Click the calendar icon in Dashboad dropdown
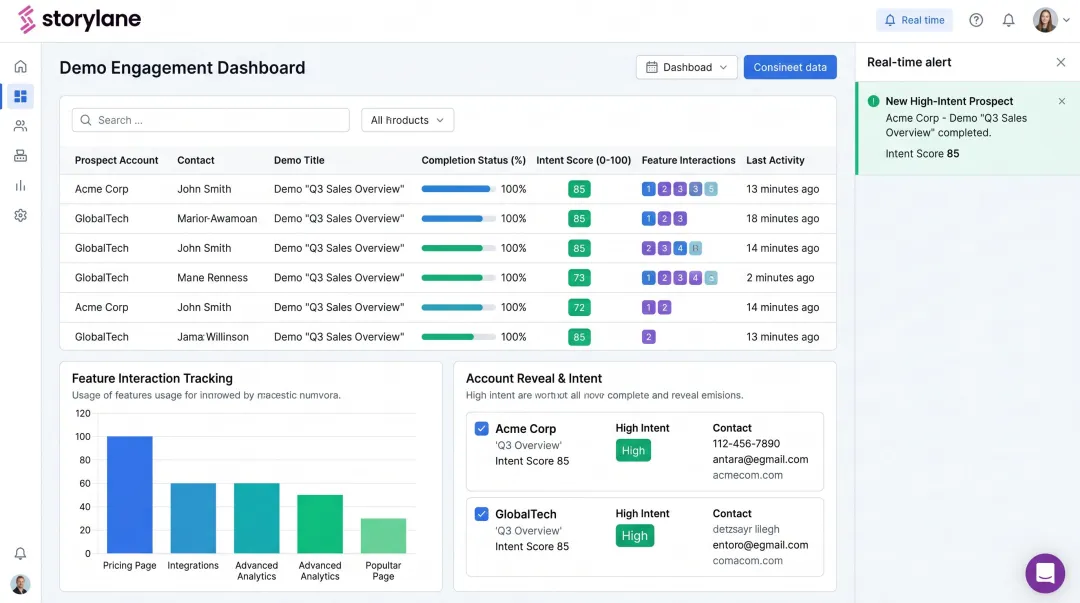Viewport: 1080px width, 603px height. click(652, 67)
